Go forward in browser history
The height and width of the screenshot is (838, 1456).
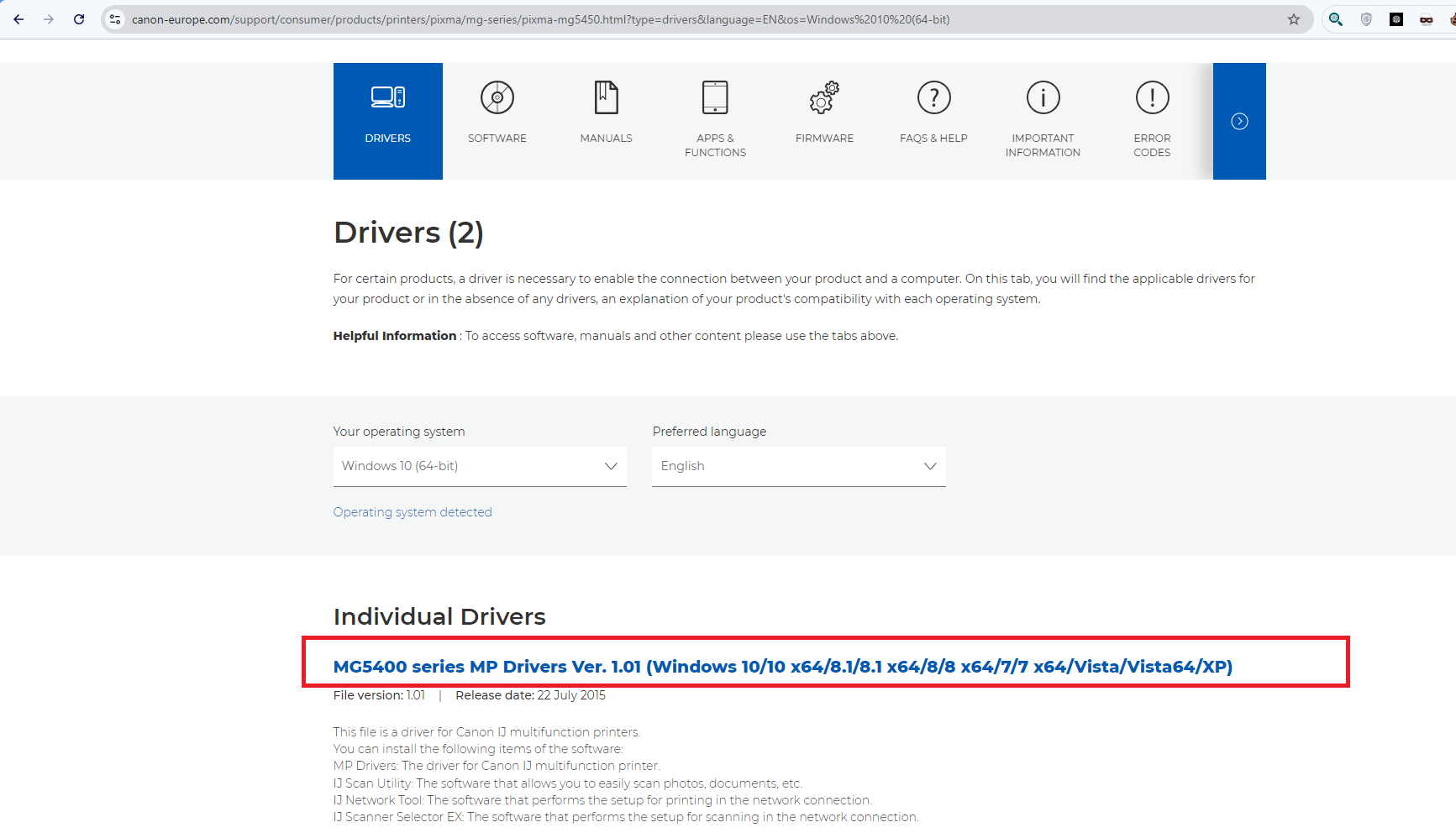(49, 19)
